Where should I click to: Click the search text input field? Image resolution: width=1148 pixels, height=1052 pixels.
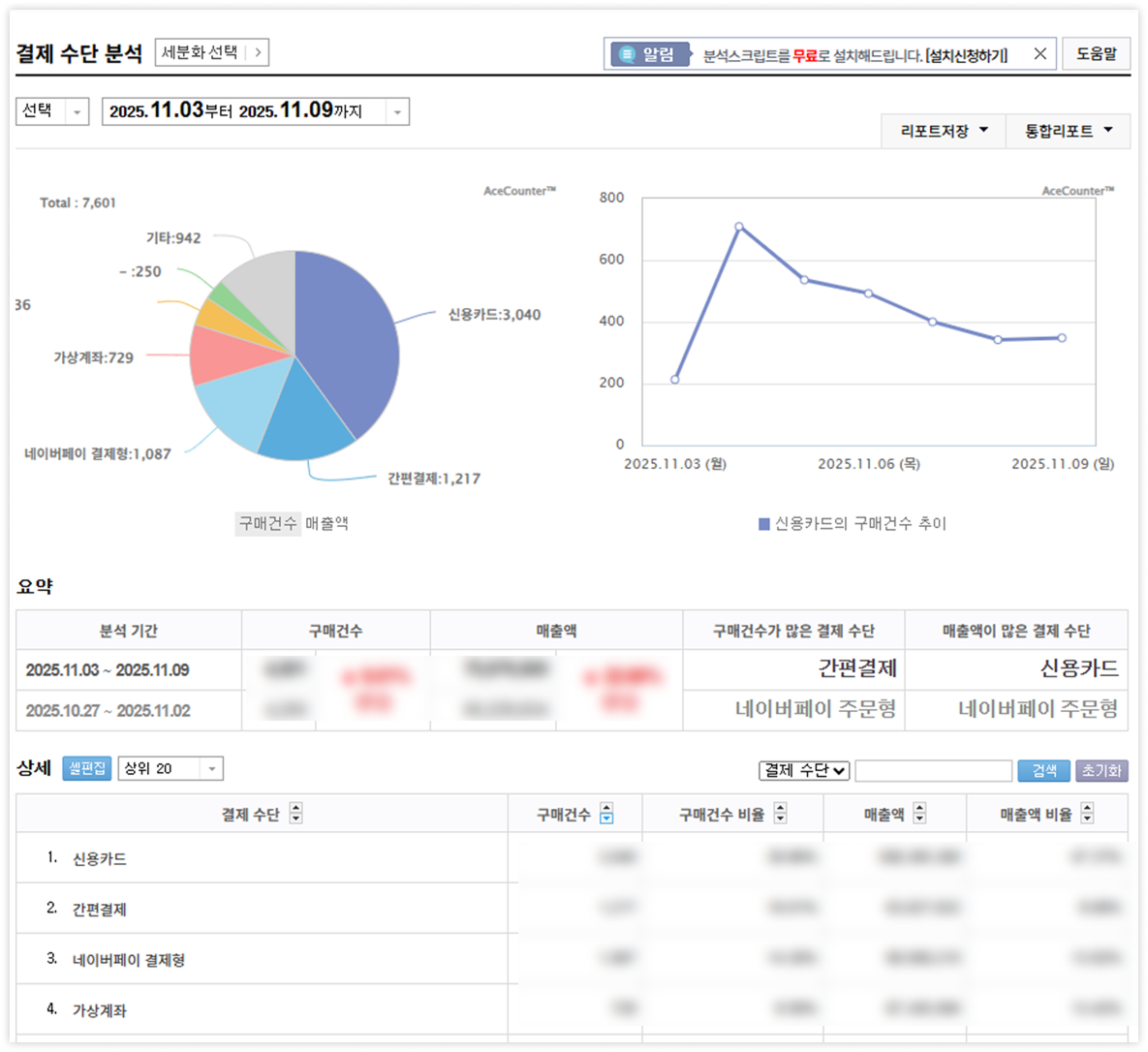point(933,770)
